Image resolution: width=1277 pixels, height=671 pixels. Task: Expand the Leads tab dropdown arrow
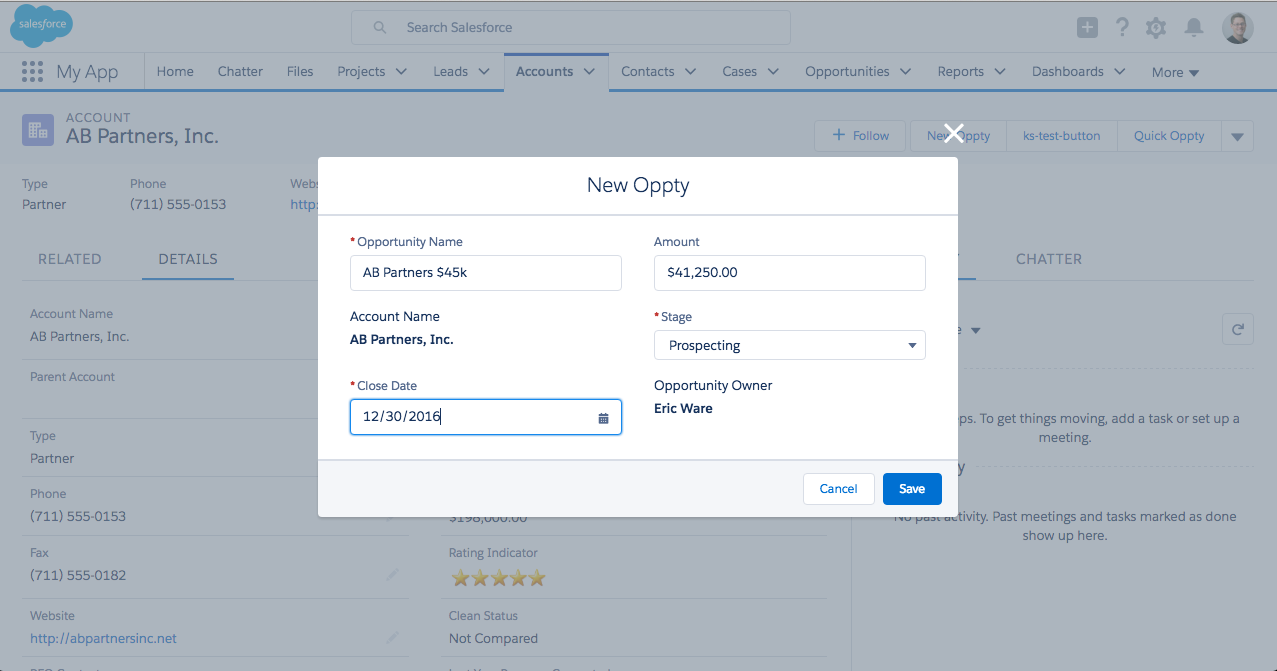click(484, 72)
